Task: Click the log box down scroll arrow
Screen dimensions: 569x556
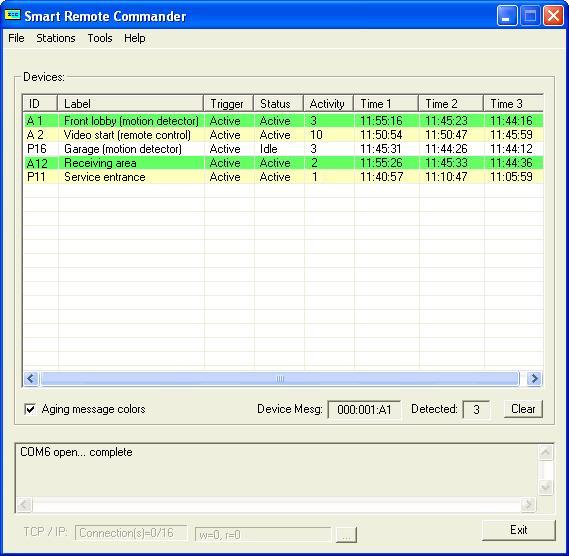Action: click(545, 486)
